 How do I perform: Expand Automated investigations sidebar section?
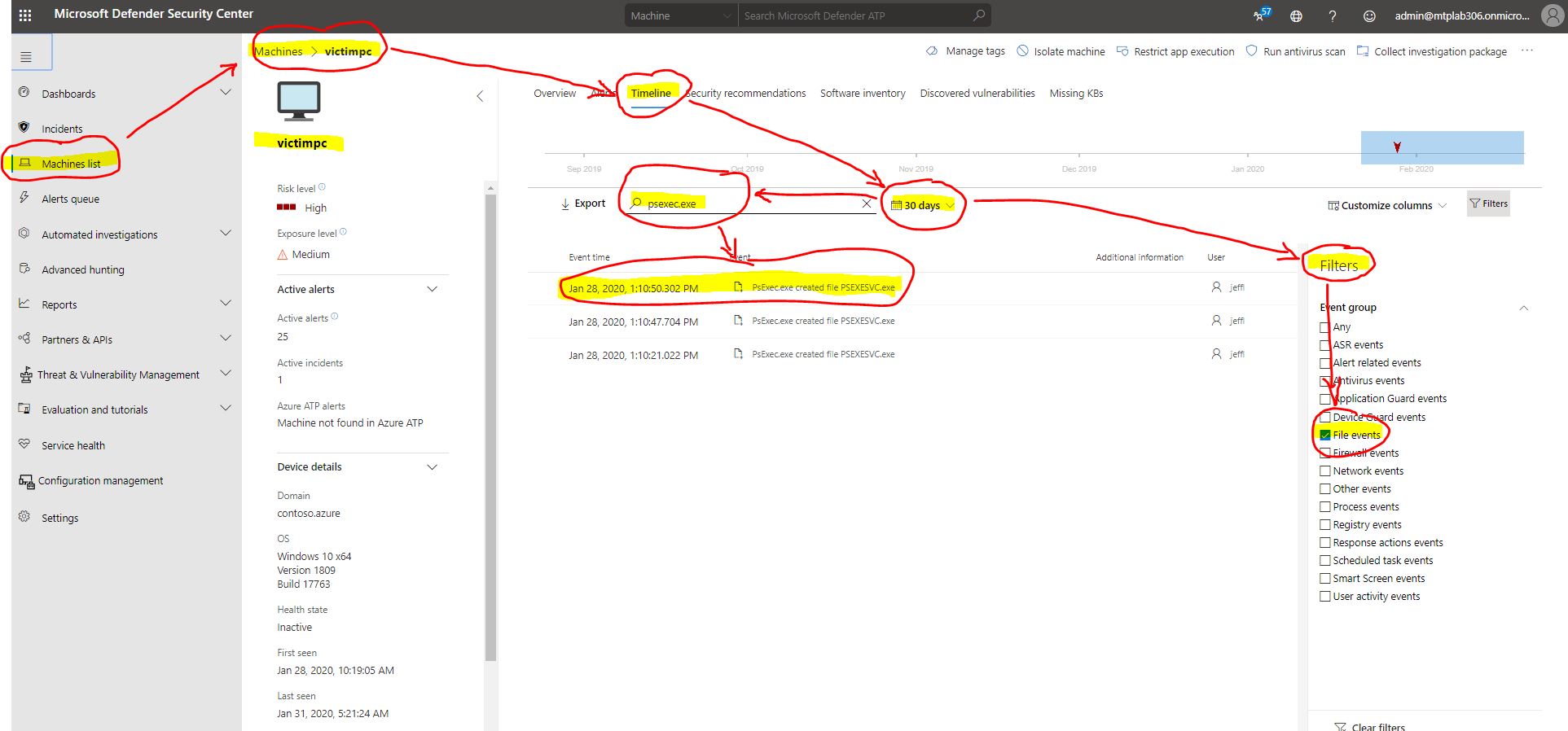tap(226, 234)
